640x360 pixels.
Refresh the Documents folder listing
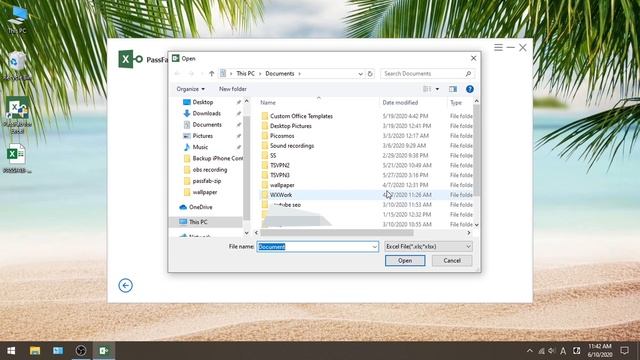click(x=370, y=74)
